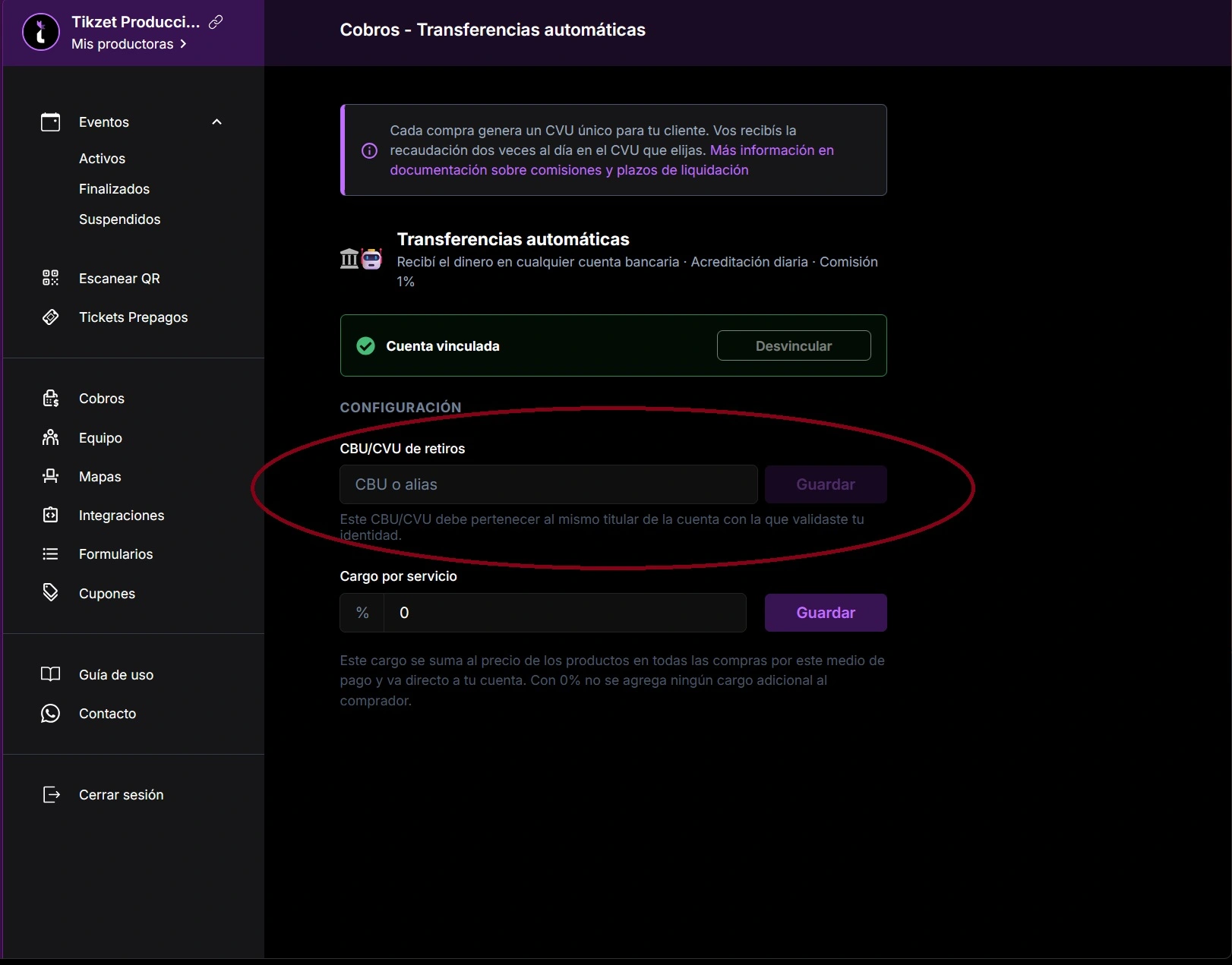Click the Desvincular button
The width and height of the screenshot is (1232, 965).
click(793, 345)
